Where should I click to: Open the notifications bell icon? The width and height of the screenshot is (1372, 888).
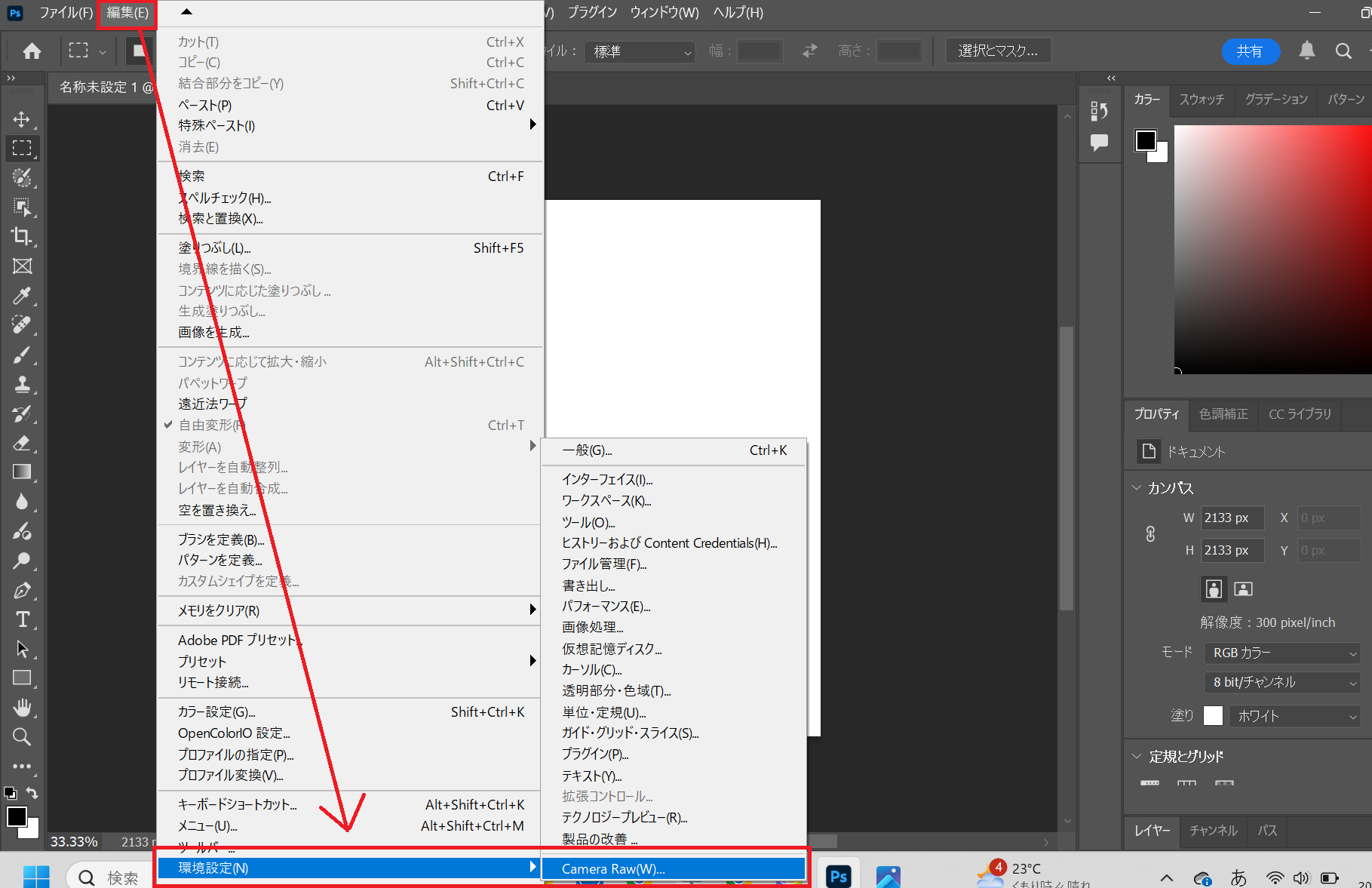(1306, 51)
